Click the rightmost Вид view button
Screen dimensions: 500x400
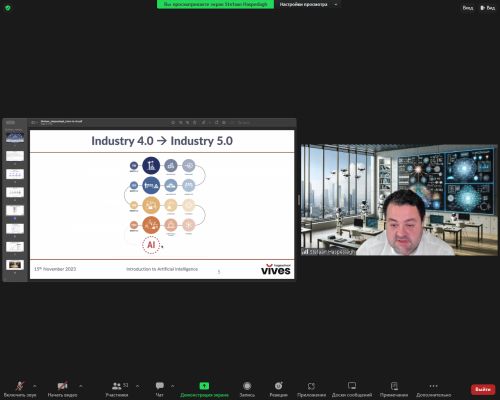coord(487,8)
